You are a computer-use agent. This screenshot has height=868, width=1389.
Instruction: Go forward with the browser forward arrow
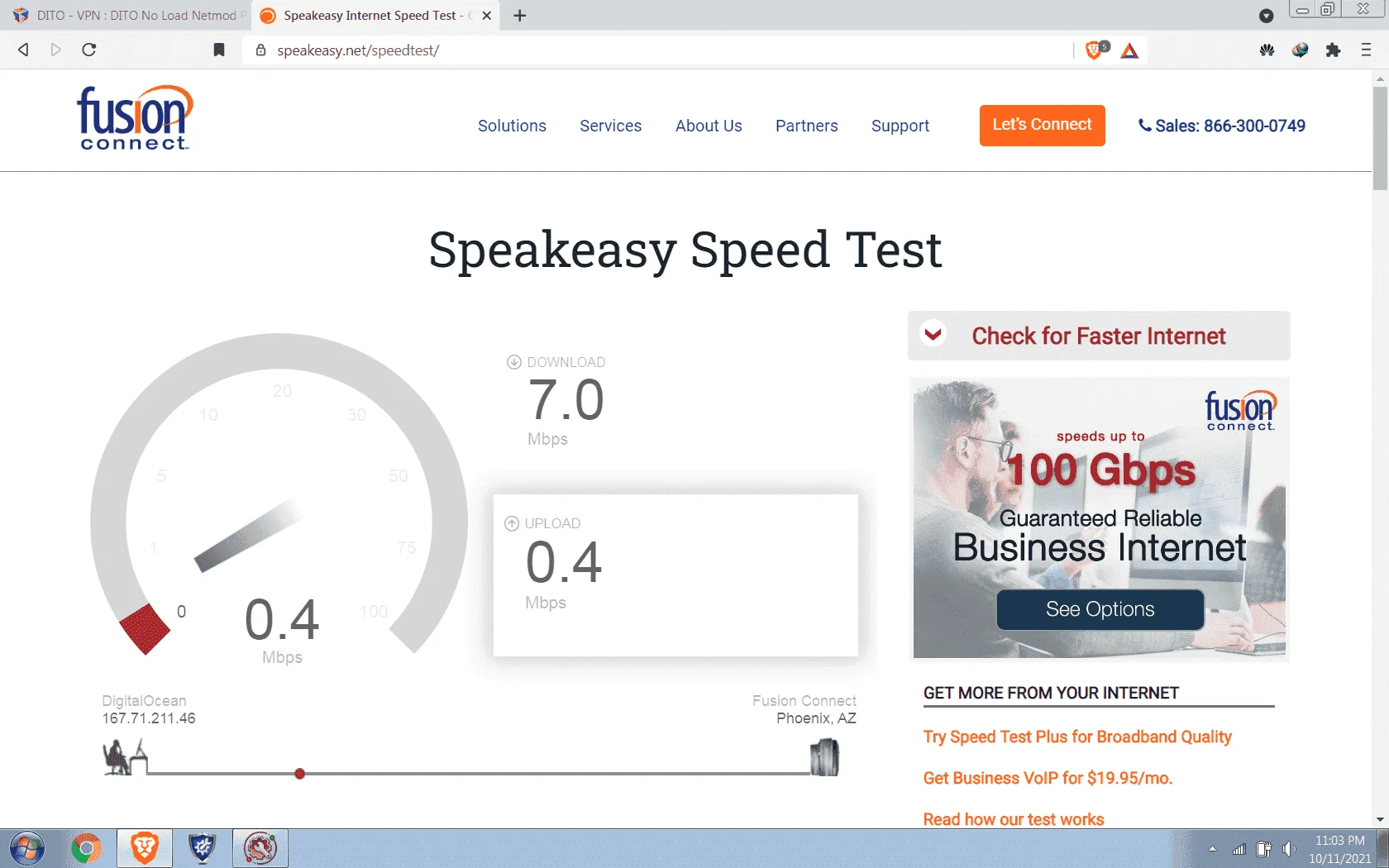tap(56, 50)
